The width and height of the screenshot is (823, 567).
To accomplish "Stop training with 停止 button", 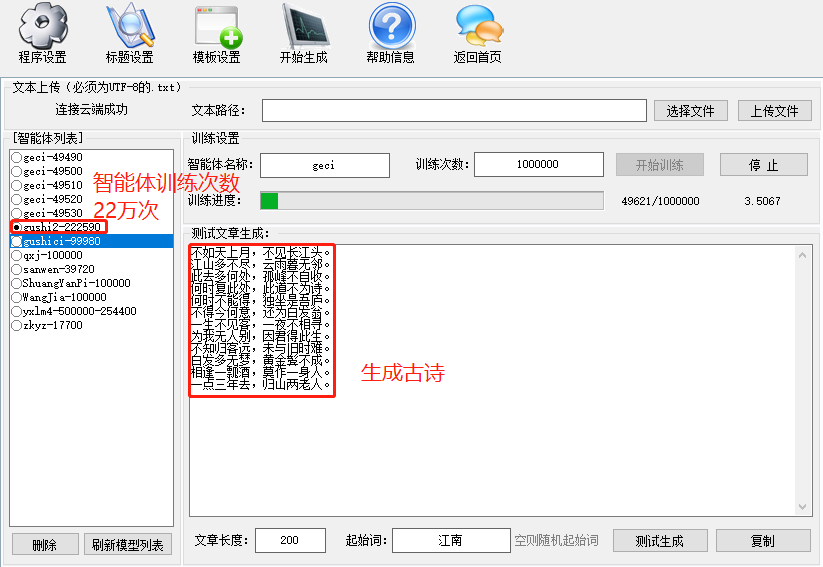I will coord(763,165).
